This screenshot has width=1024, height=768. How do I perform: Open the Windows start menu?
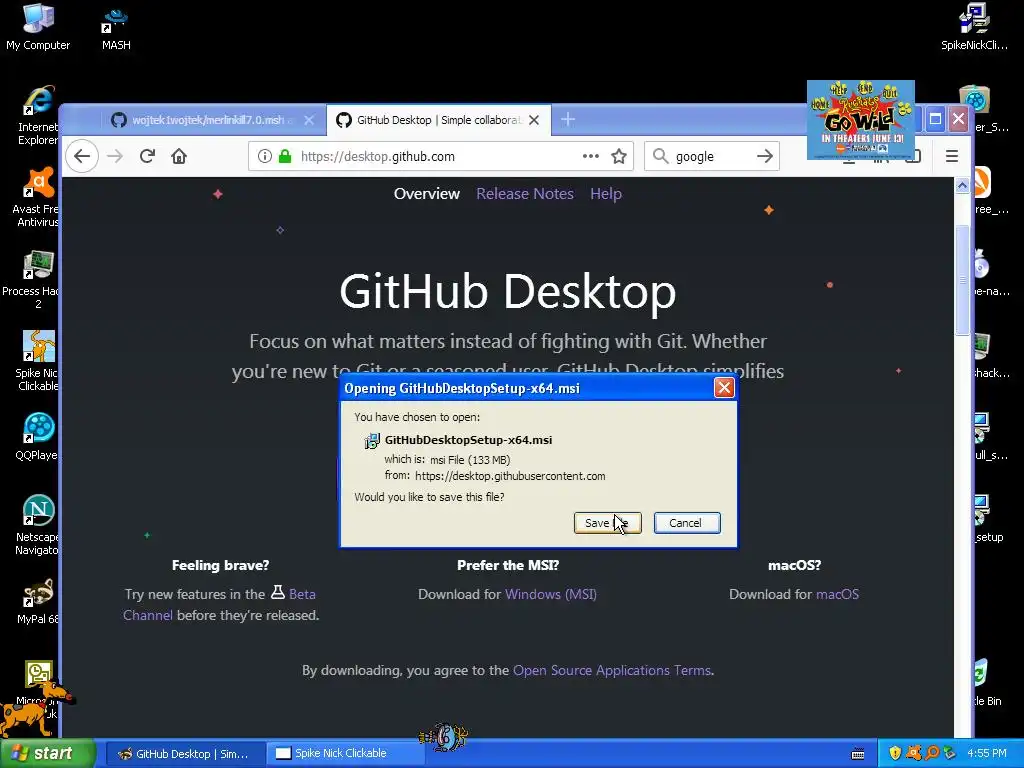[x=47, y=754]
